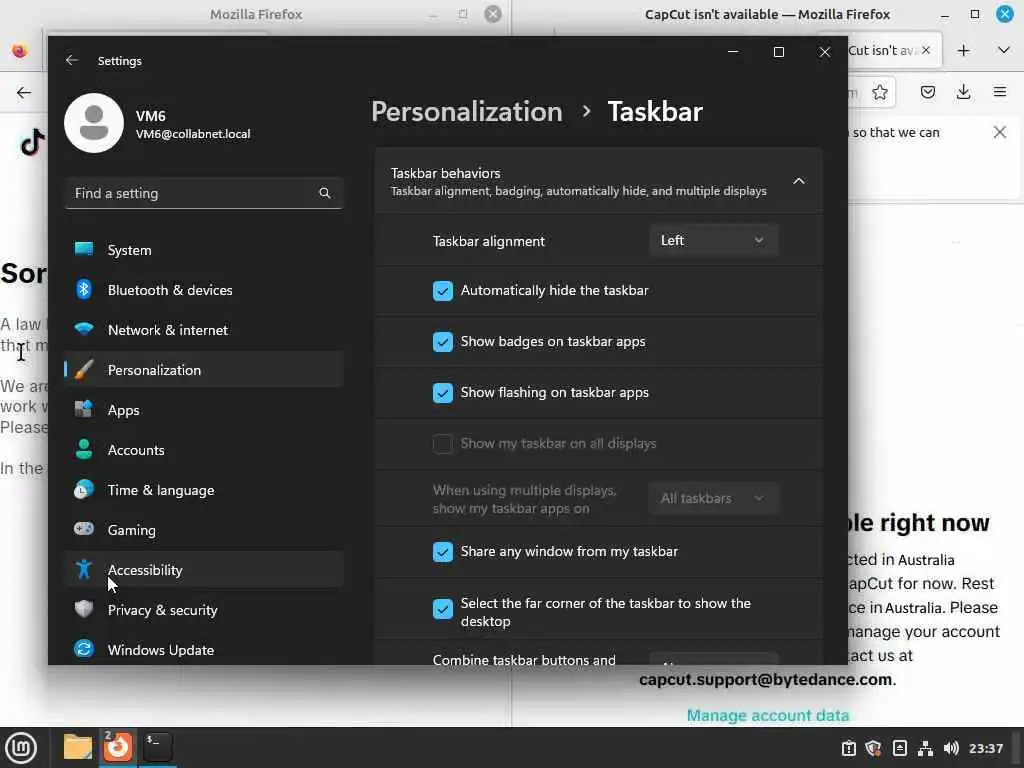Open the terminal from the panel
Screen dimensions: 1024x768
157,747
